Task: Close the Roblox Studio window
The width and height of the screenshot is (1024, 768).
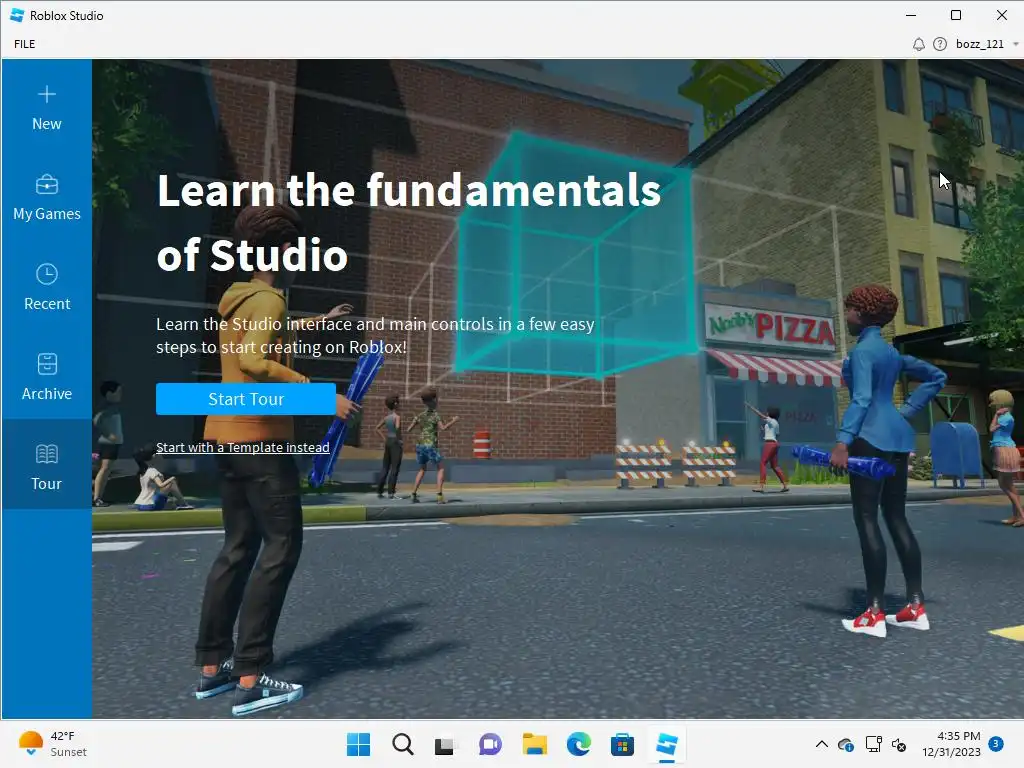Action: [1002, 15]
